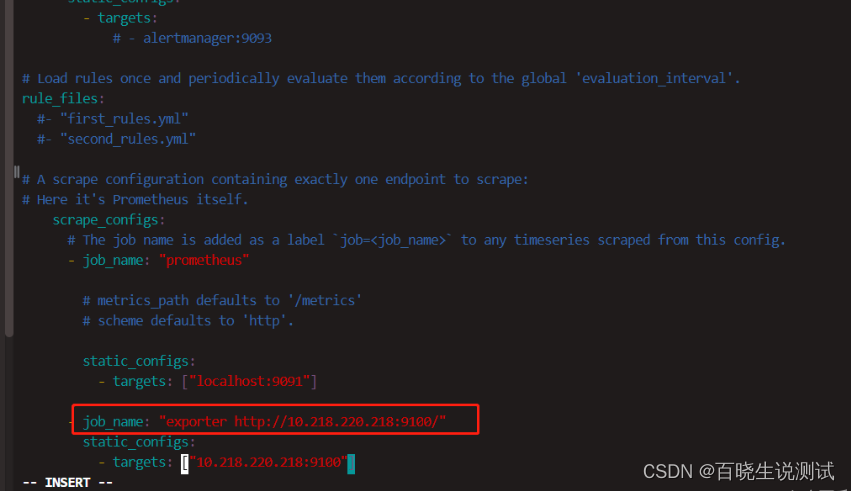Click the static_configs key below the red box
This screenshot has height=491, width=851.
[x=136, y=442]
